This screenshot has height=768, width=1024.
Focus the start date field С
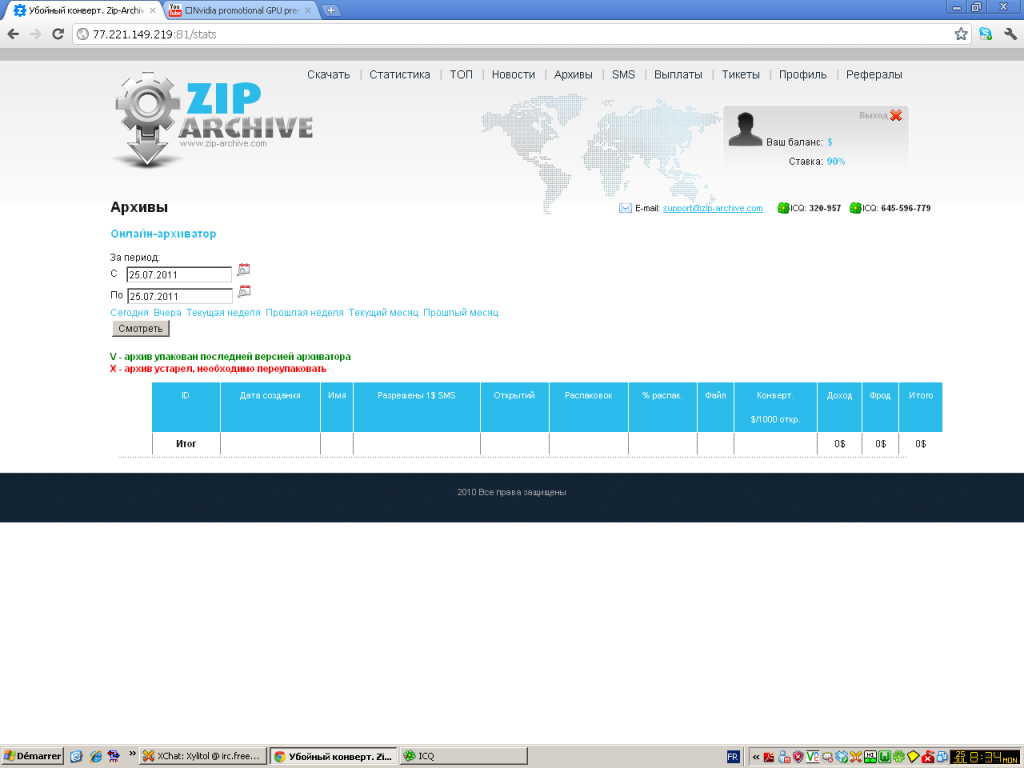point(179,274)
